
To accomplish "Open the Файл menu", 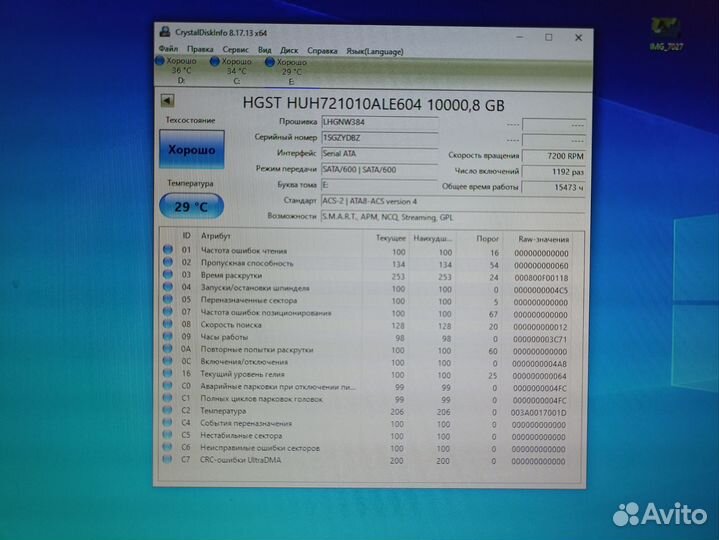I will point(168,50).
